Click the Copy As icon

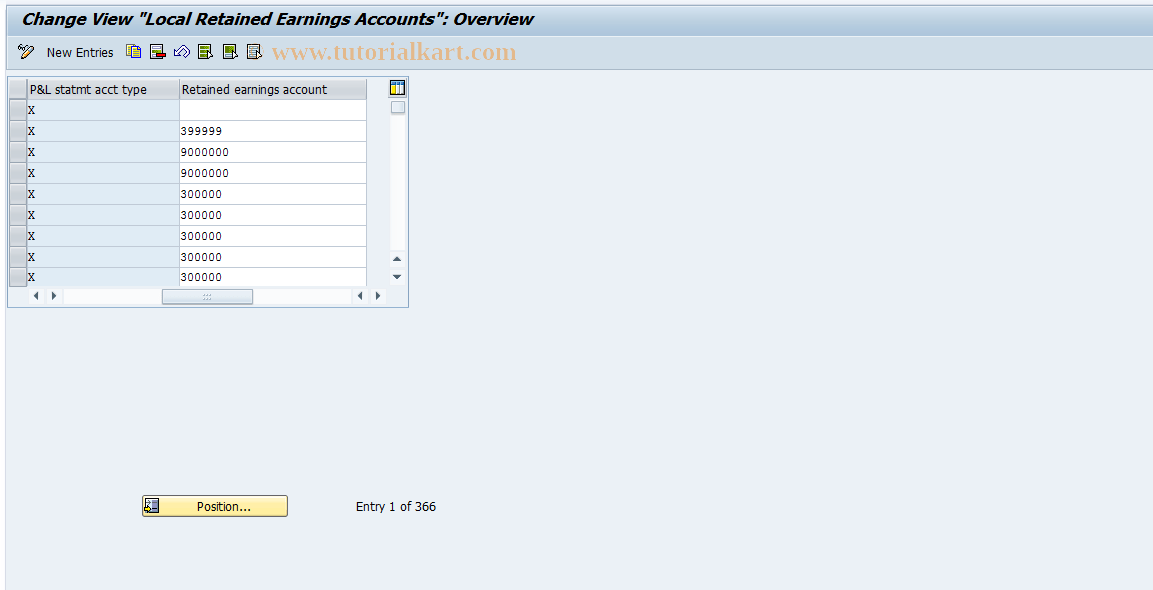(x=133, y=51)
